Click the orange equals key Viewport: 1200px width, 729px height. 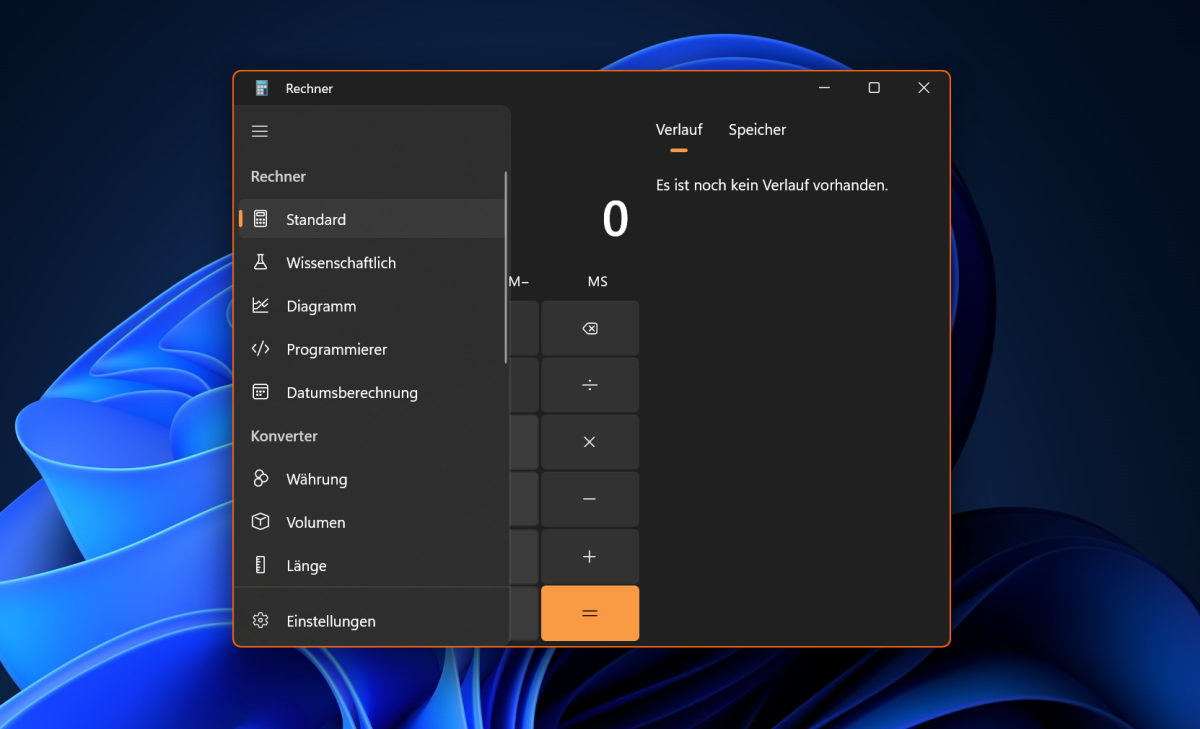(590, 613)
